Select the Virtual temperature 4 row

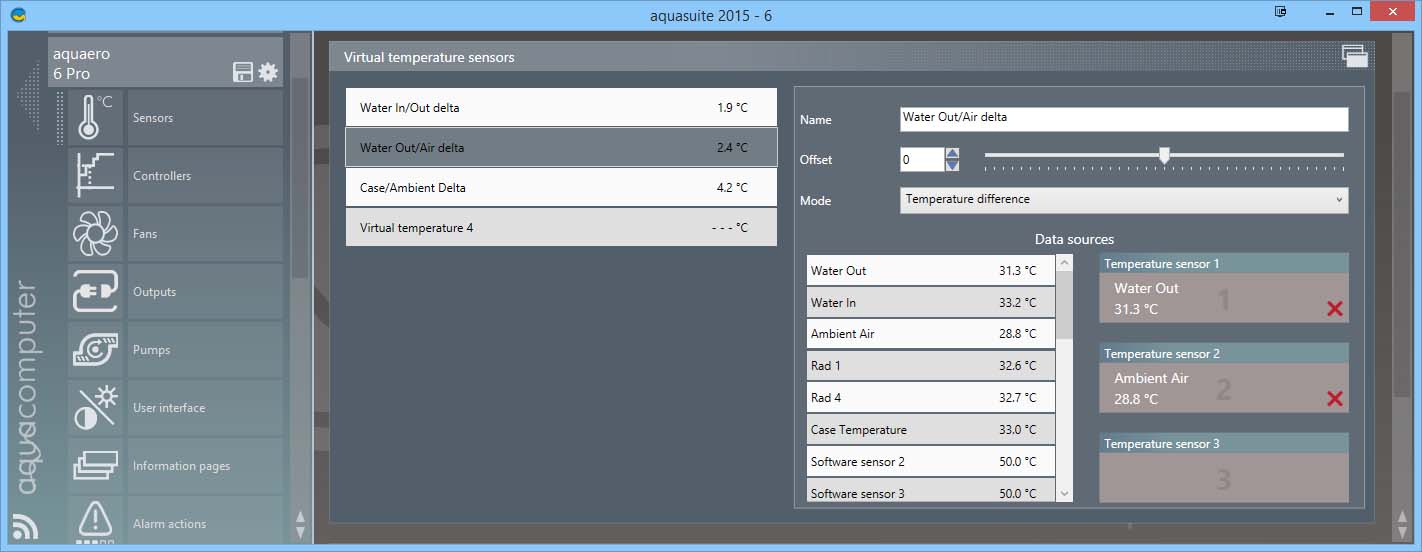click(561, 227)
